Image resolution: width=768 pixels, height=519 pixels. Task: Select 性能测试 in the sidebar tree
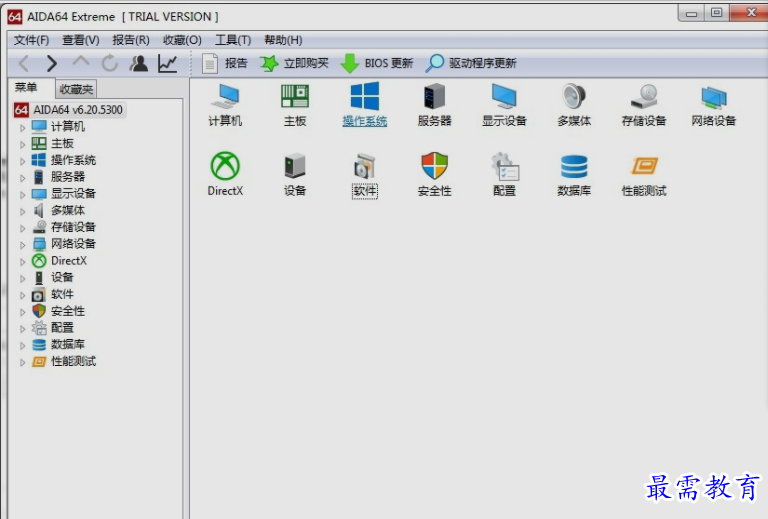(73, 361)
